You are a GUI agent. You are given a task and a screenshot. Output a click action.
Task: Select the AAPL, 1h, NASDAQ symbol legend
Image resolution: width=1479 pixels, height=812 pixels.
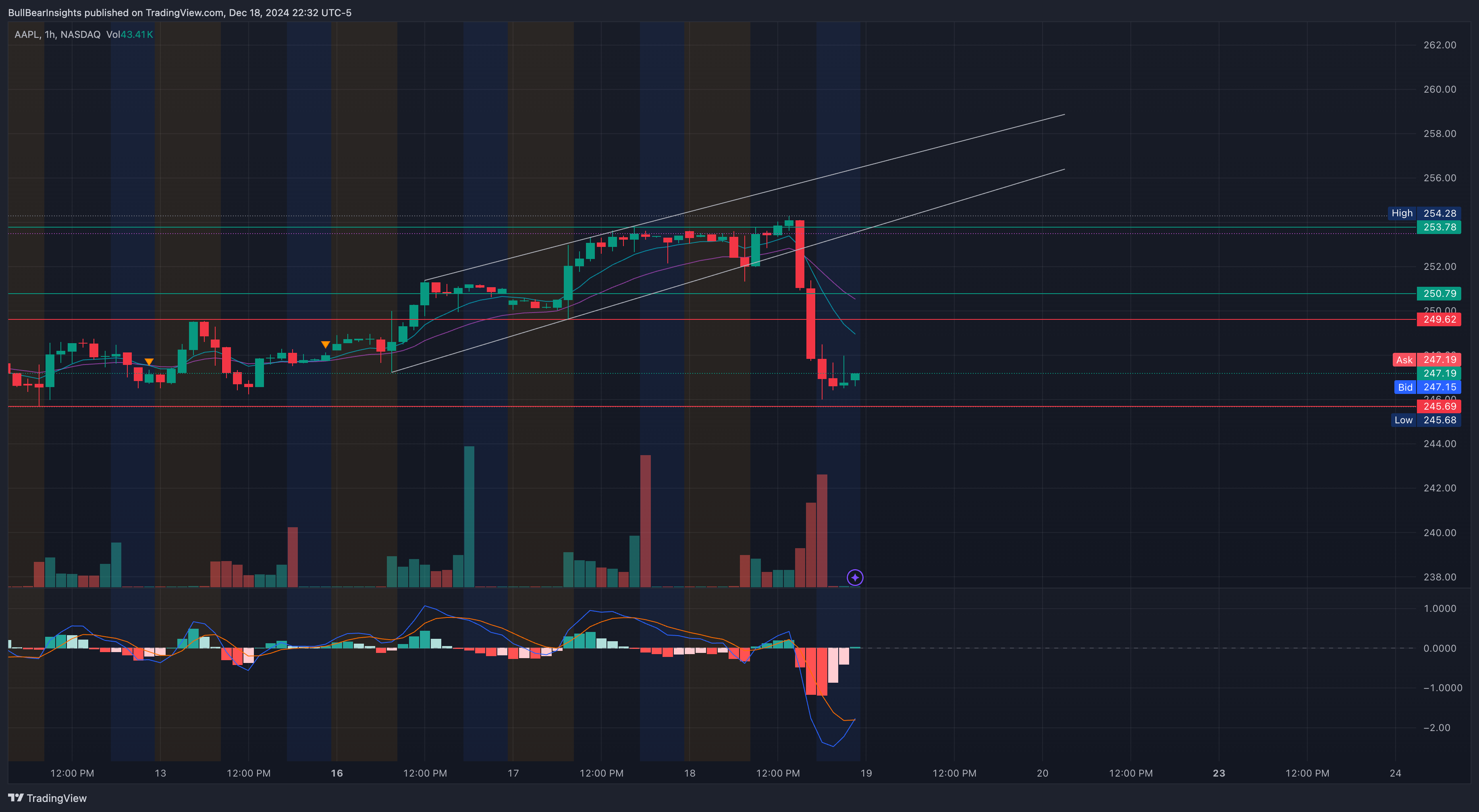(57, 34)
